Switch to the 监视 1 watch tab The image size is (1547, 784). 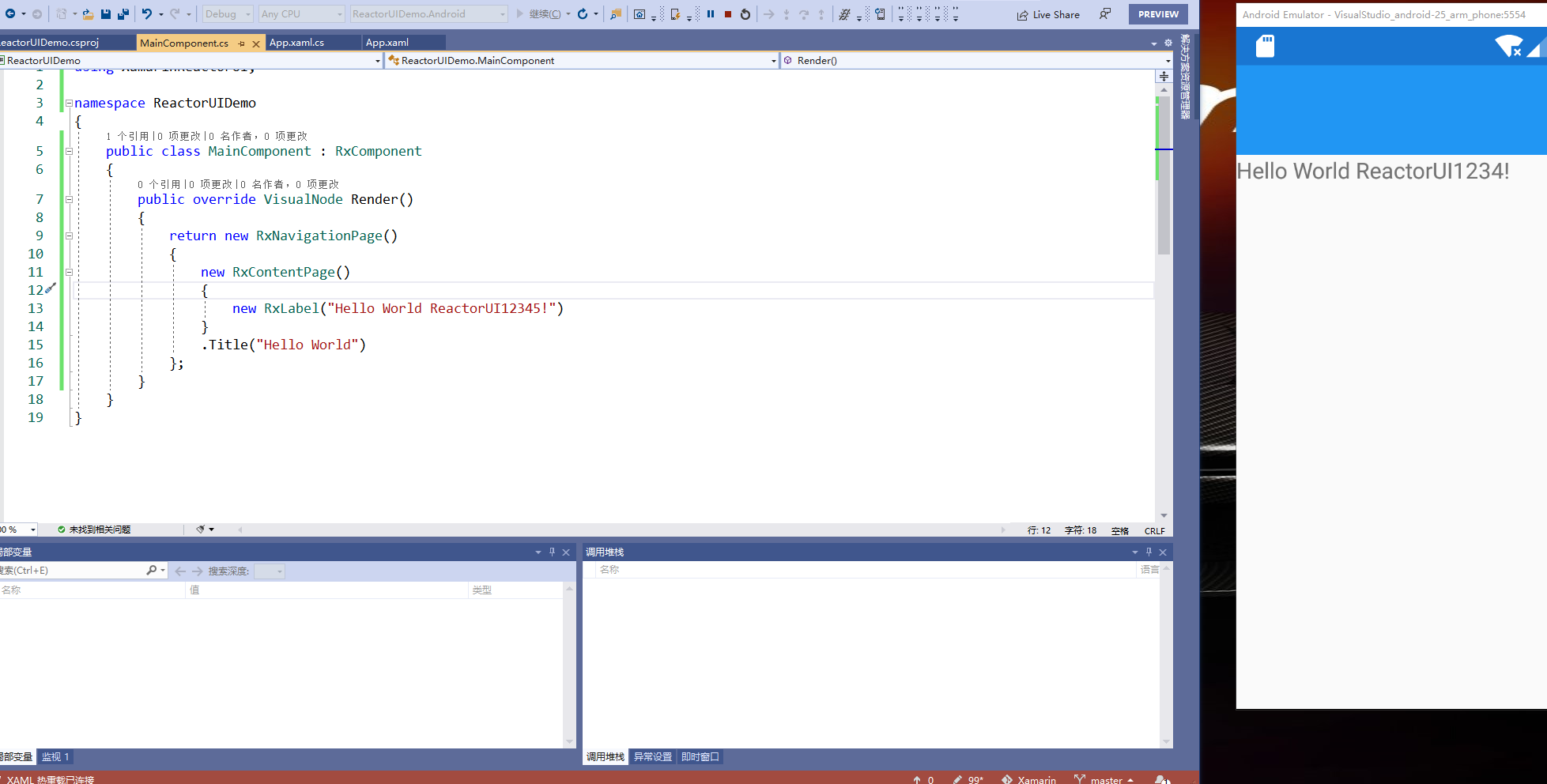[55, 756]
